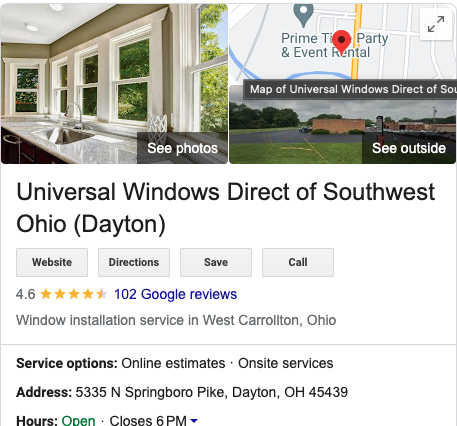Expand the business hours dropdown arrow
The image size is (457, 426).
194,421
